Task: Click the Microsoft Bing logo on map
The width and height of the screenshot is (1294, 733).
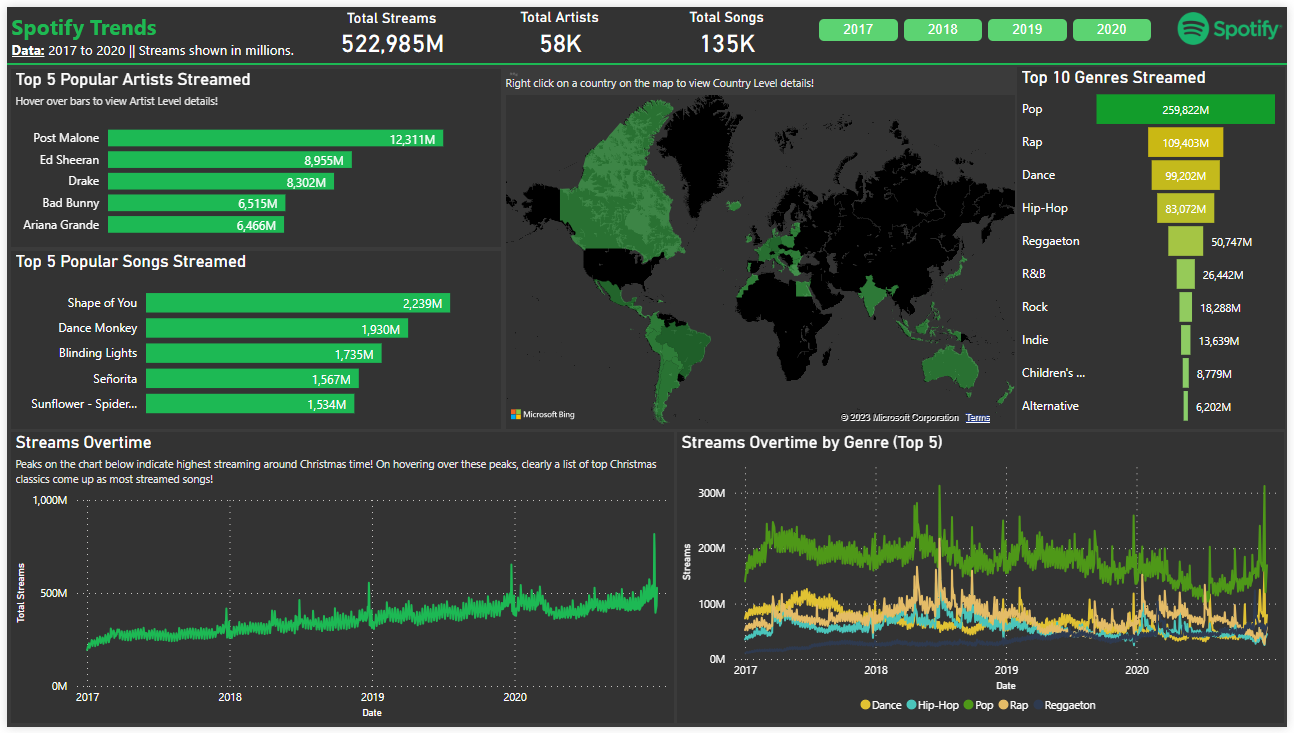Action: pos(543,414)
